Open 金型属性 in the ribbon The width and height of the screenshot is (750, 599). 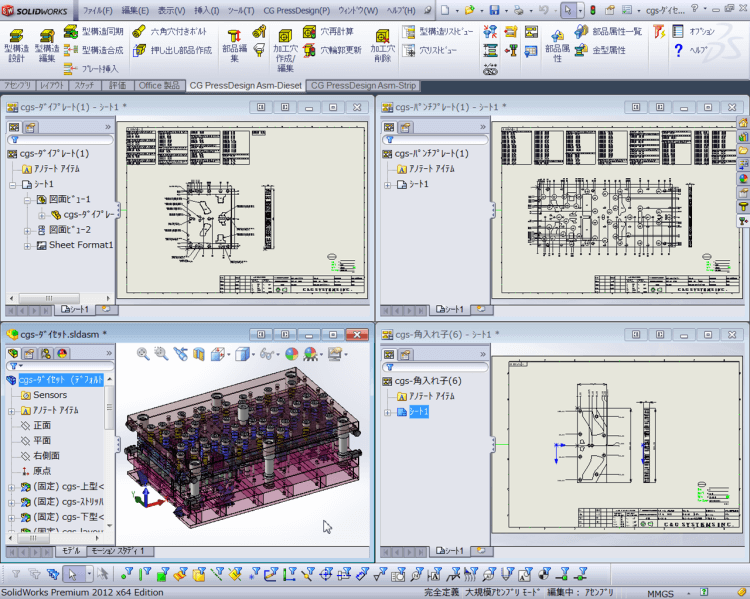[600, 50]
